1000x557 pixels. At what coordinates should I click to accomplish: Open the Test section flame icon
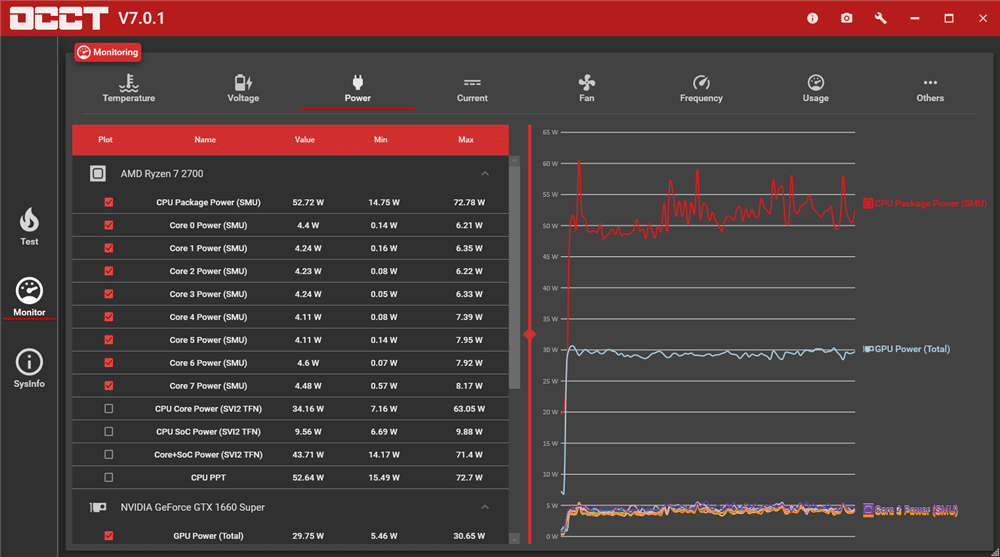click(29, 220)
